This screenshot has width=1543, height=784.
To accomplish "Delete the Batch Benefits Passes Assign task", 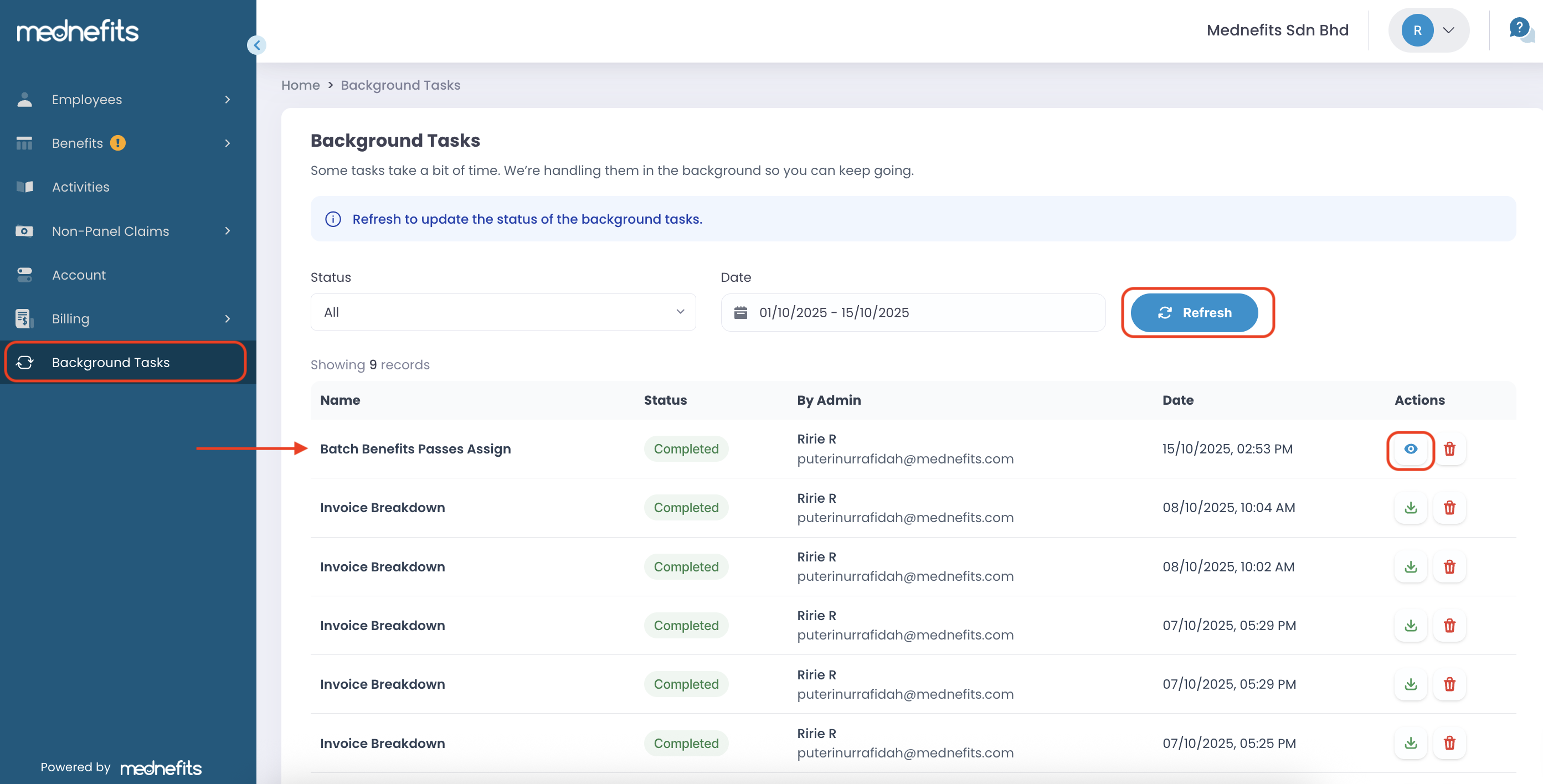I will point(1449,449).
